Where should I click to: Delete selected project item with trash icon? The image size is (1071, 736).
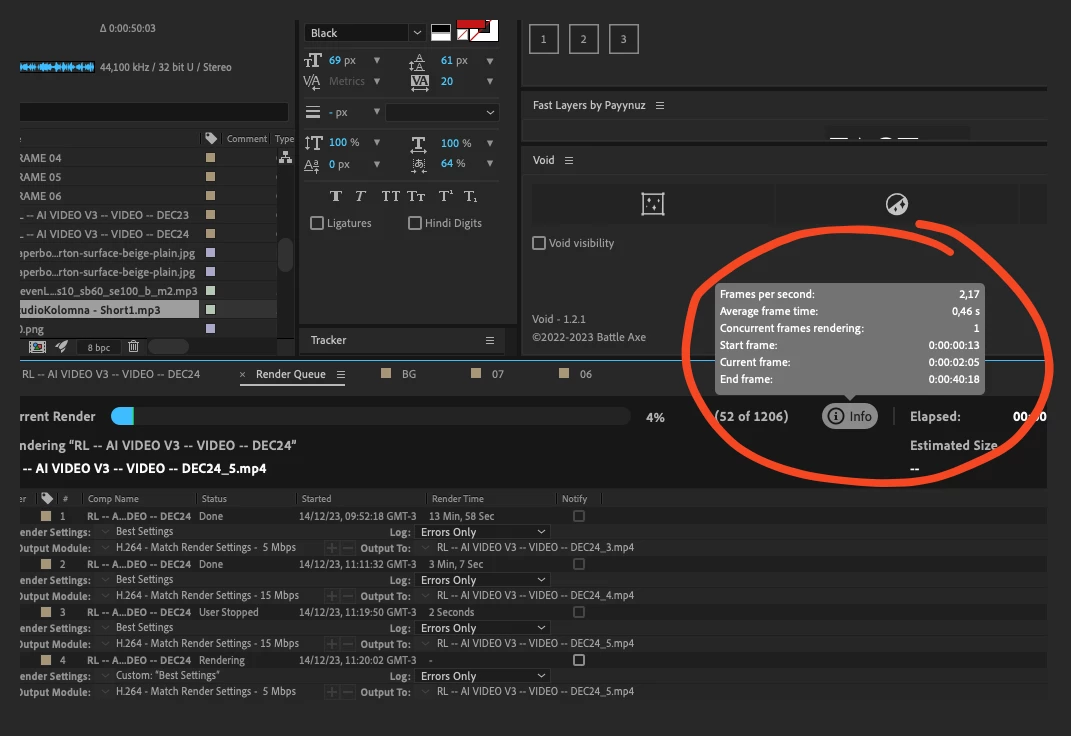click(x=133, y=347)
